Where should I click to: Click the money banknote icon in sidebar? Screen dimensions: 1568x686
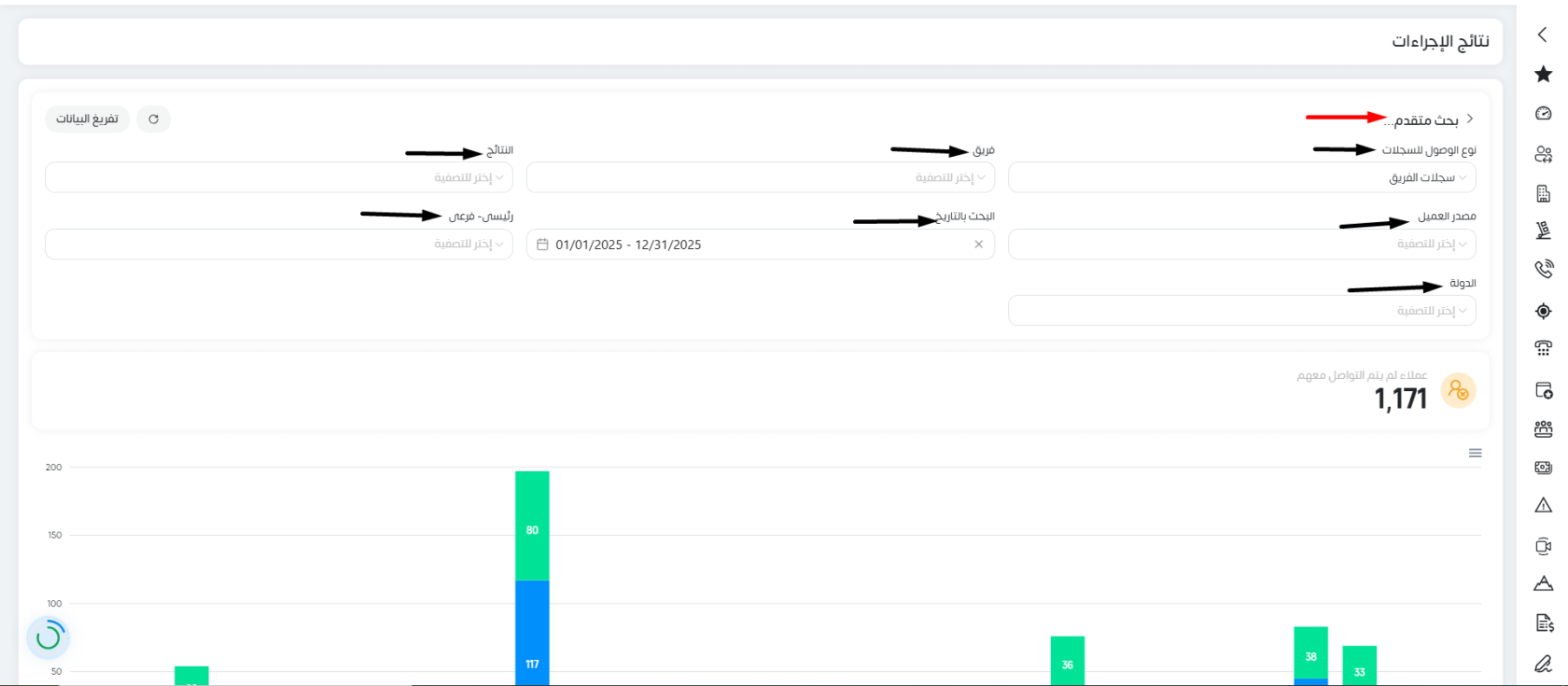pyautogui.click(x=1543, y=467)
